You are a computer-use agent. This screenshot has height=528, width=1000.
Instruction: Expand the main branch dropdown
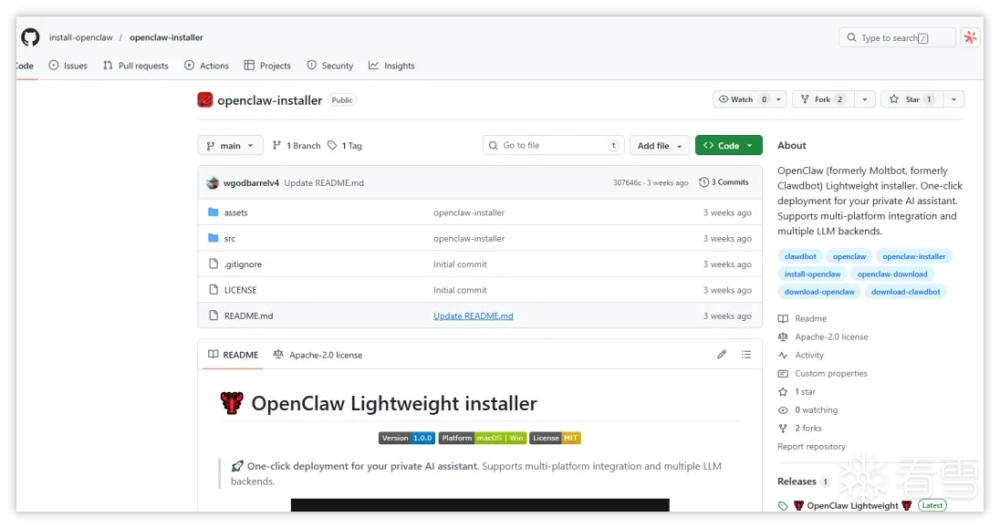pos(231,146)
